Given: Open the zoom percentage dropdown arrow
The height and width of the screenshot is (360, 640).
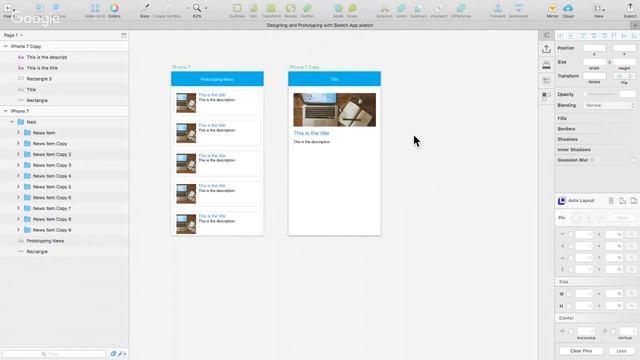Looking at the screenshot, I should pyautogui.click(x=206, y=8).
